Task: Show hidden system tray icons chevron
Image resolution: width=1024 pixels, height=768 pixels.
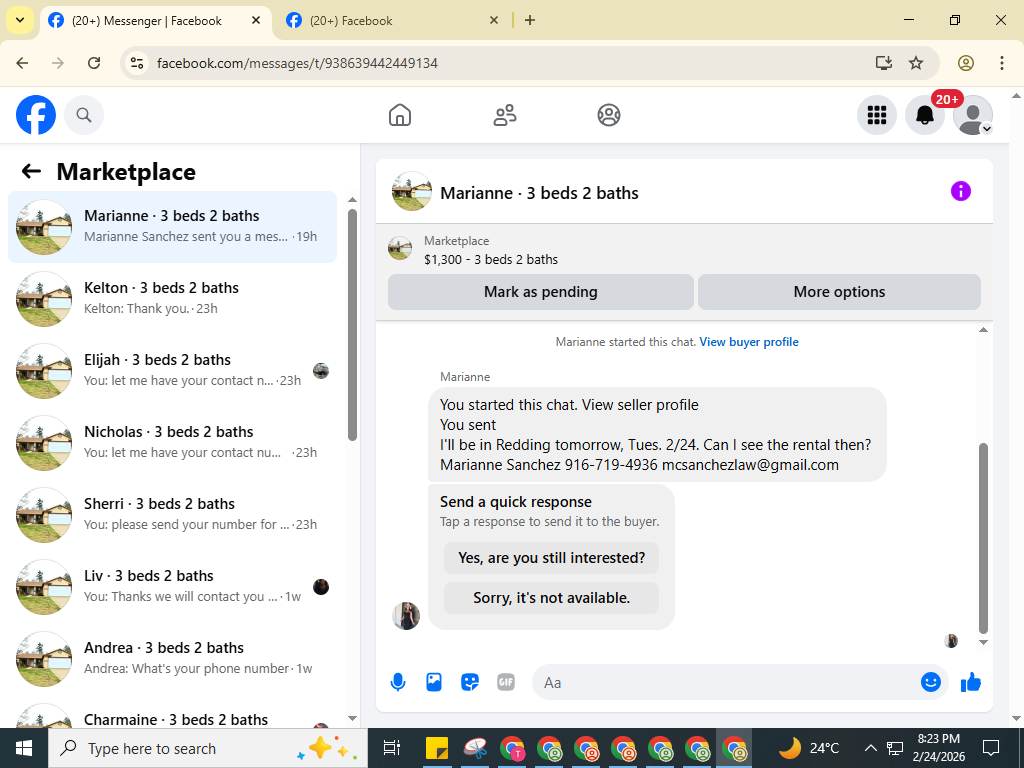Action: click(871, 748)
